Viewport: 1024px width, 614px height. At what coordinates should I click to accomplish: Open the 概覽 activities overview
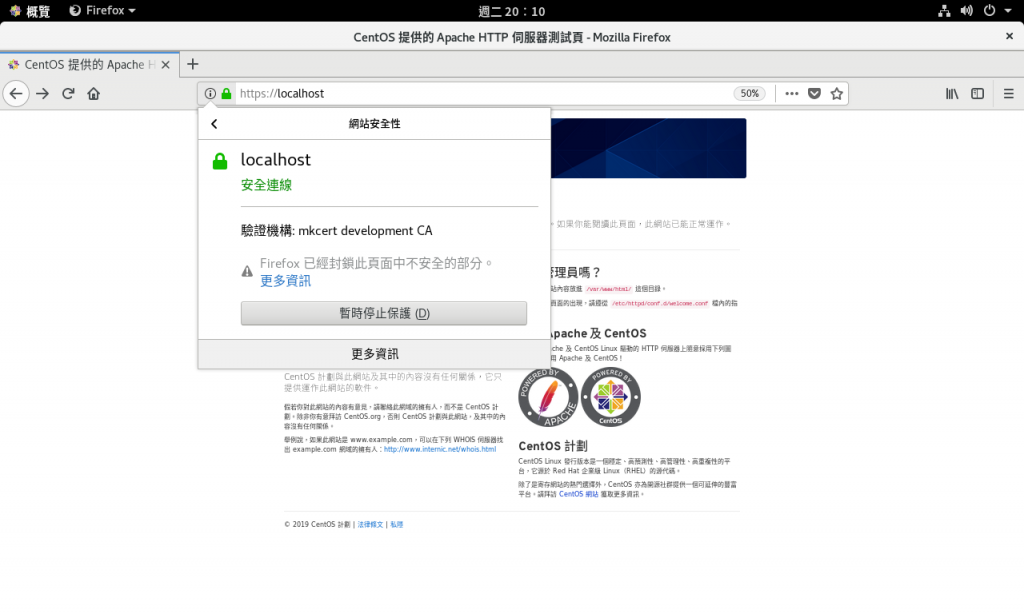(30, 10)
